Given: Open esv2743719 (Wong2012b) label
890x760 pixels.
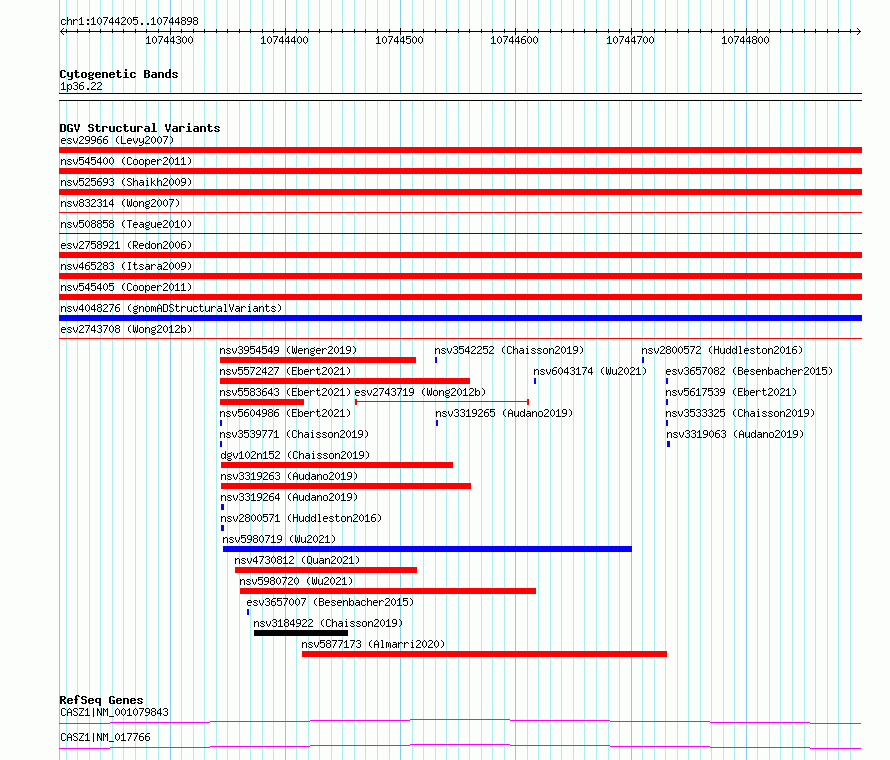Looking at the screenshot, I should tap(420, 392).
